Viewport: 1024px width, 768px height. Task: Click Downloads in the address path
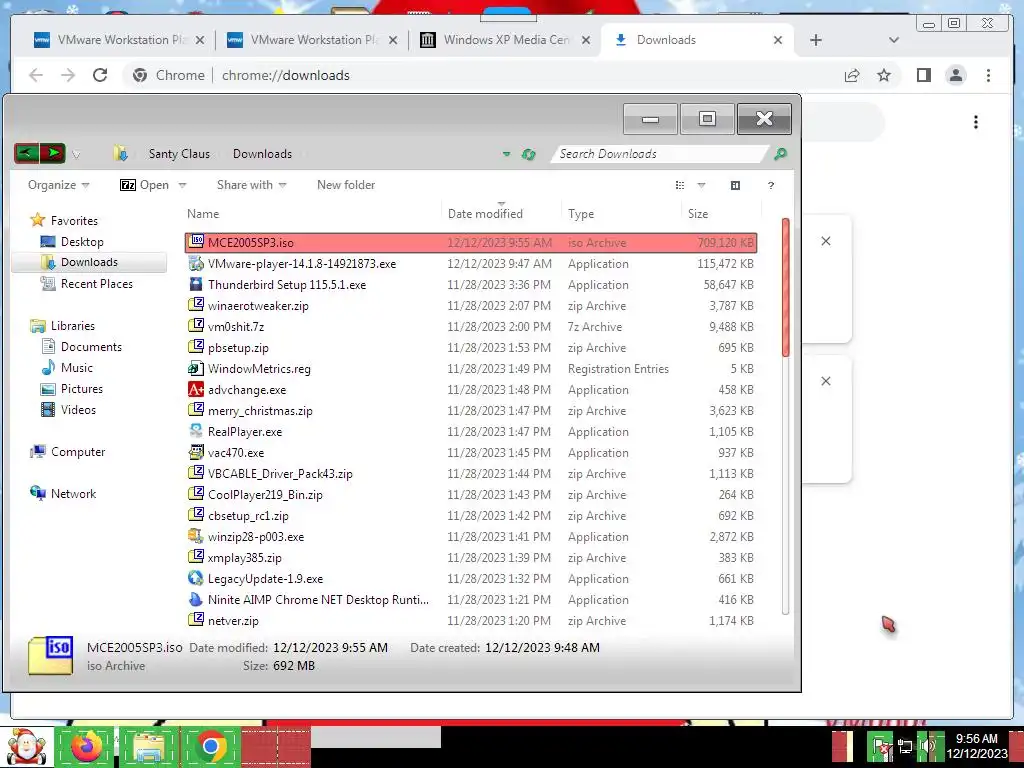point(263,154)
